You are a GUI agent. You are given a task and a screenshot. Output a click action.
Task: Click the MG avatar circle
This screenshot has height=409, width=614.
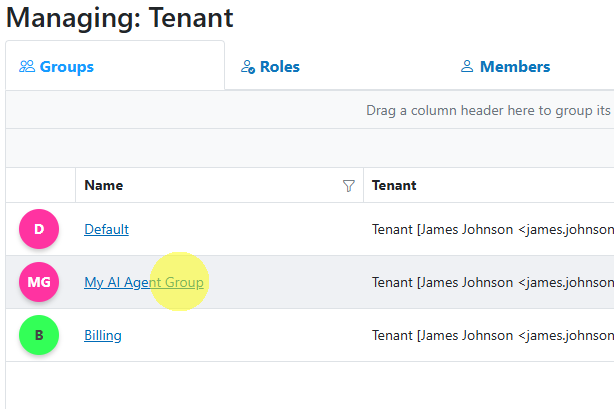click(x=39, y=282)
